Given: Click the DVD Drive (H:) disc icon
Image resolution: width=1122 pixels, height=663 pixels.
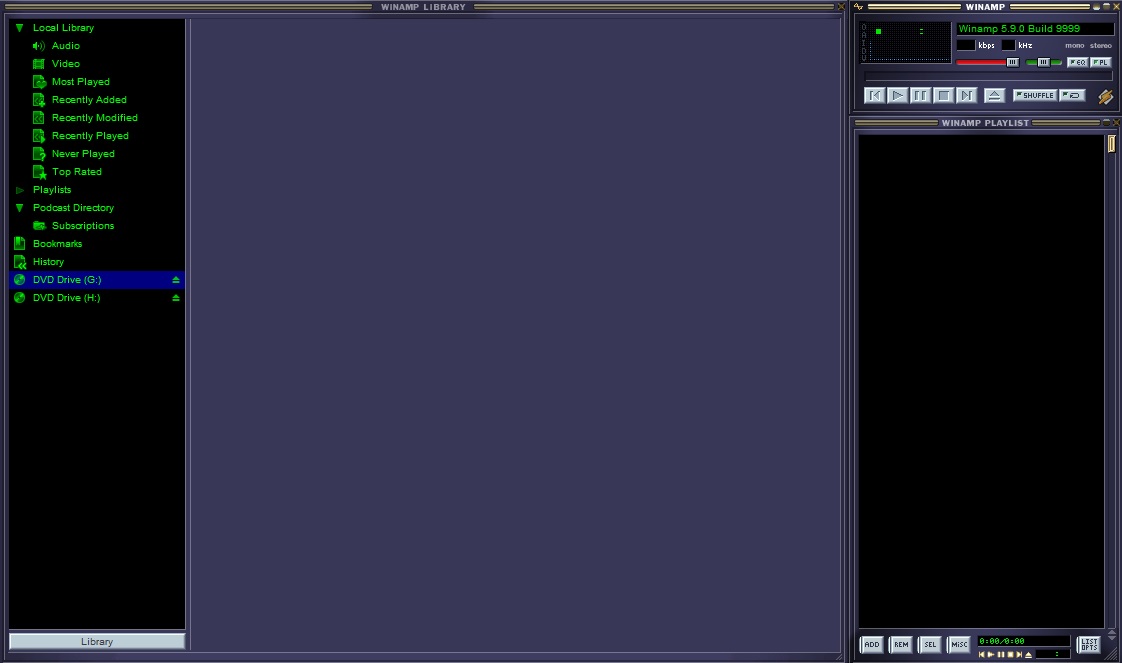Looking at the screenshot, I should [x=20, y=298].
